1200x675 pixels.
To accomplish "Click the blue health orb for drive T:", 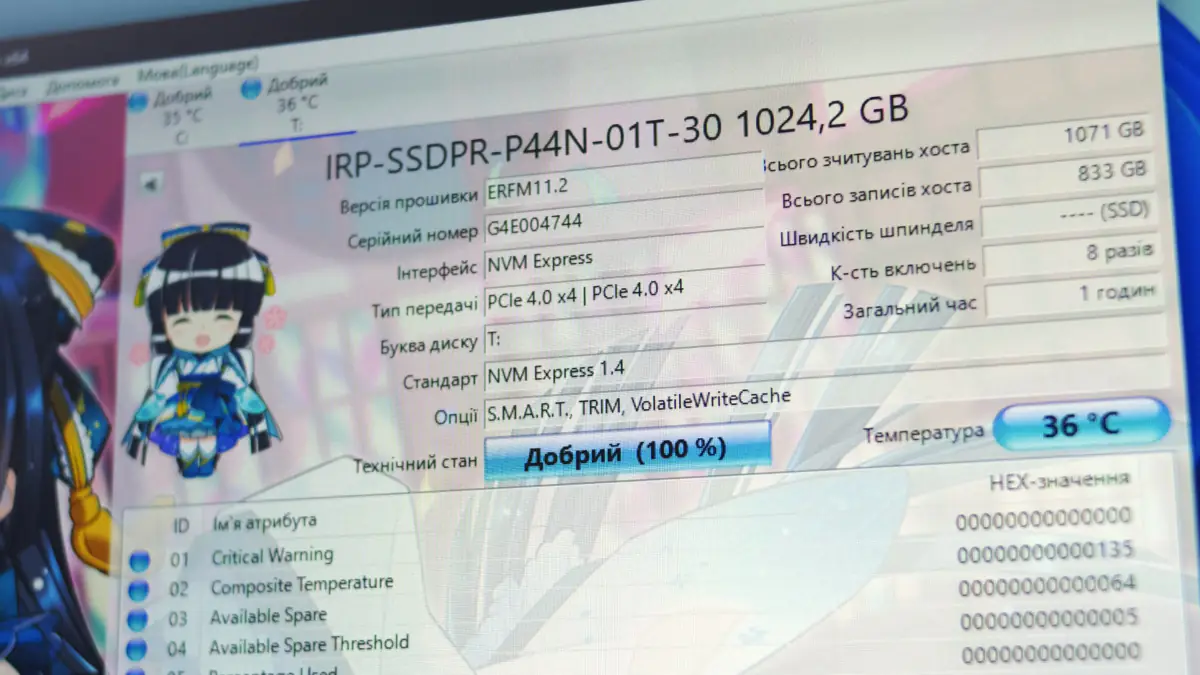I will (x=251, y=88).
